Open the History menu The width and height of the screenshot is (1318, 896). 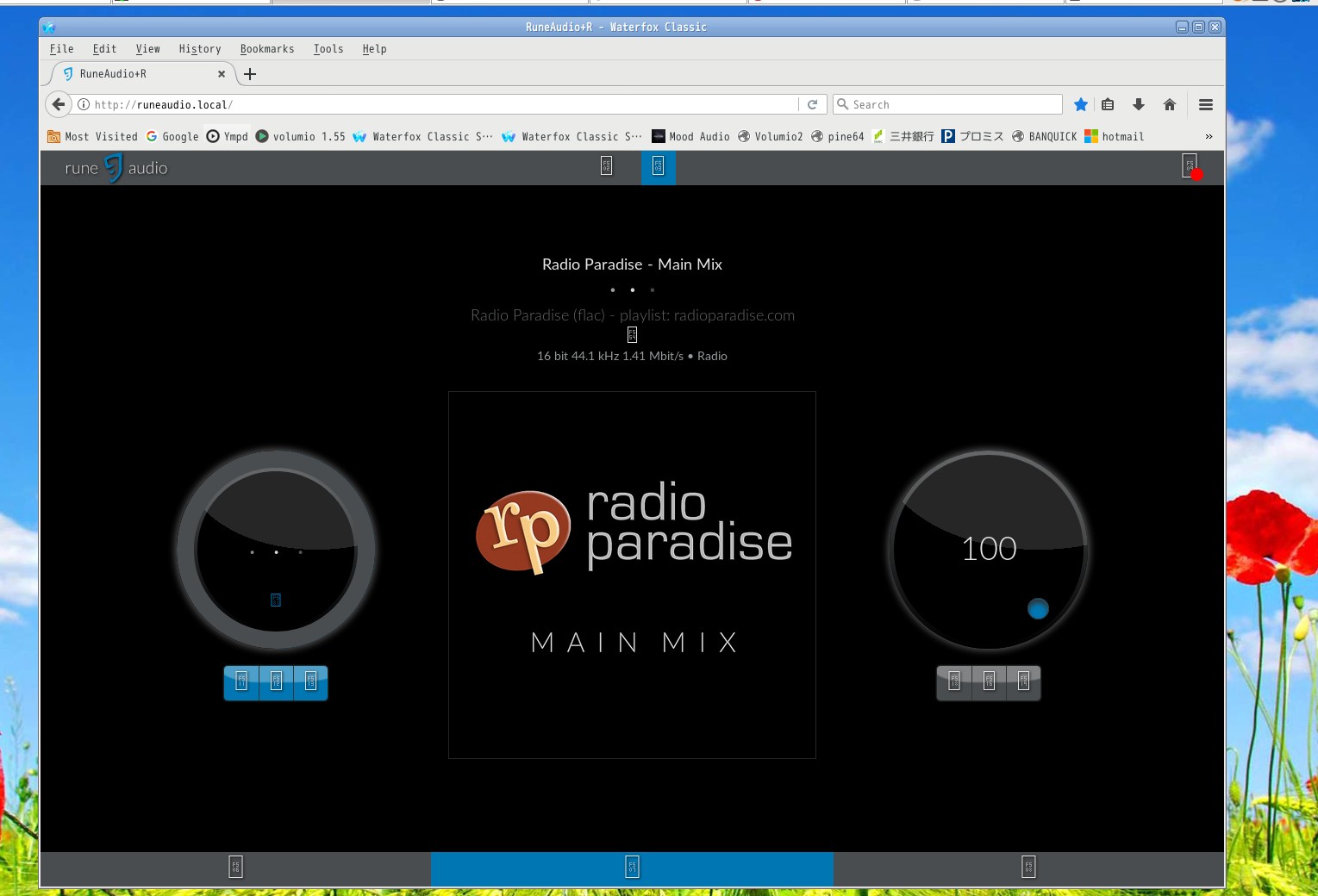pos(200,49)
